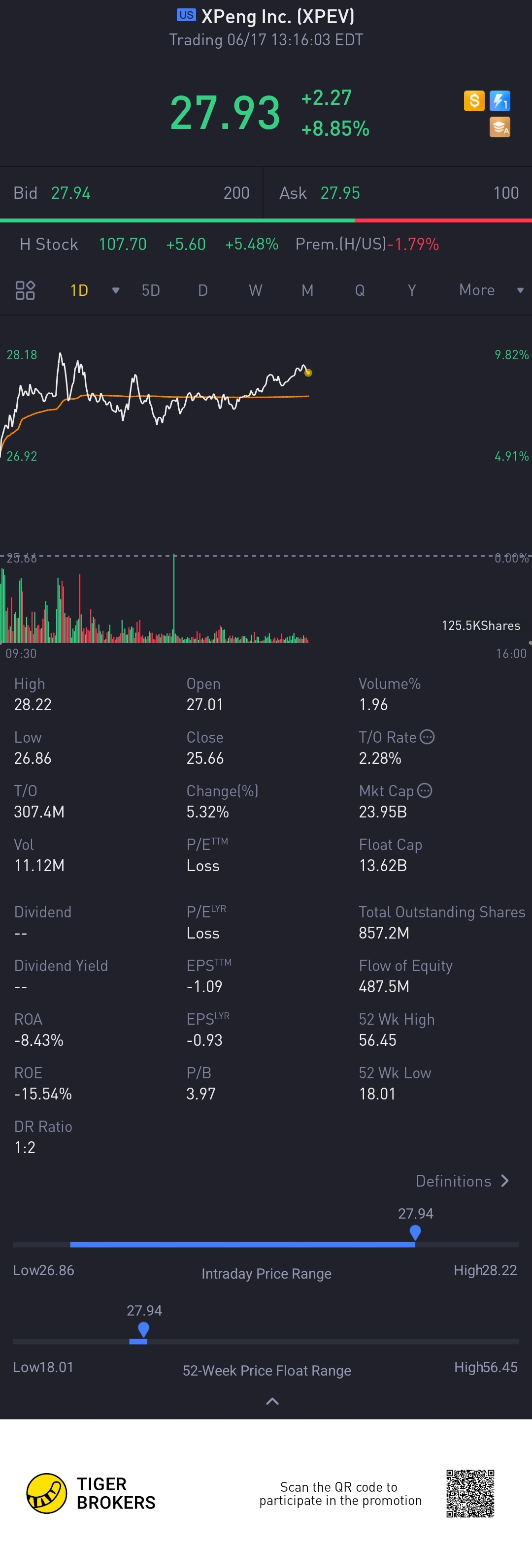532x1568 pixels.
Task: Tap Flow of Equity 487.5M
Action: point(384,987)
